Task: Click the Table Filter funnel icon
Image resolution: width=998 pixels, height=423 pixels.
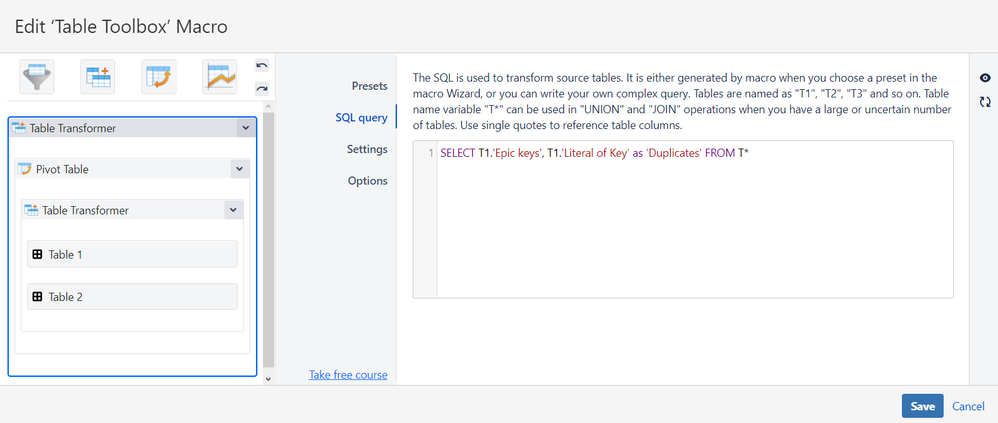Action: pyautogui.click(x=37, y=77)
